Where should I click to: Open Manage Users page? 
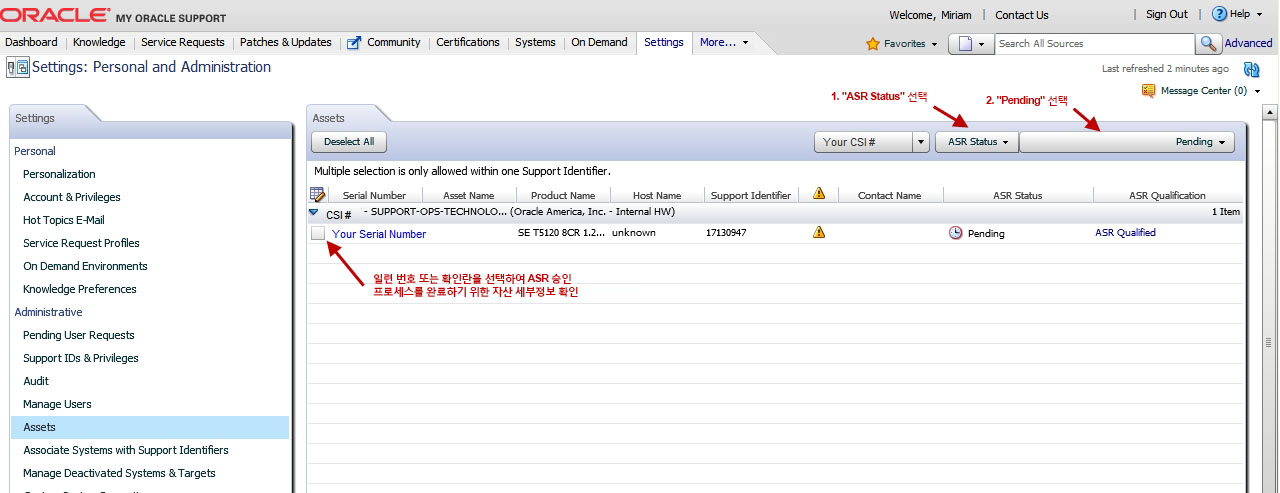tap(57, 404)
